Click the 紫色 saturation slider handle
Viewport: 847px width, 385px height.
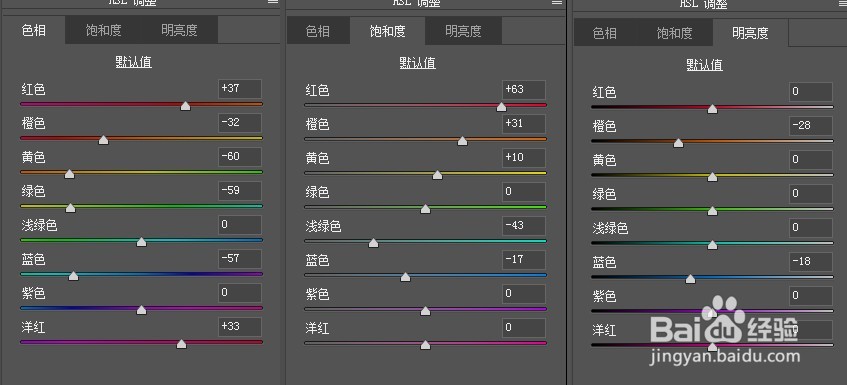[425, 311]
